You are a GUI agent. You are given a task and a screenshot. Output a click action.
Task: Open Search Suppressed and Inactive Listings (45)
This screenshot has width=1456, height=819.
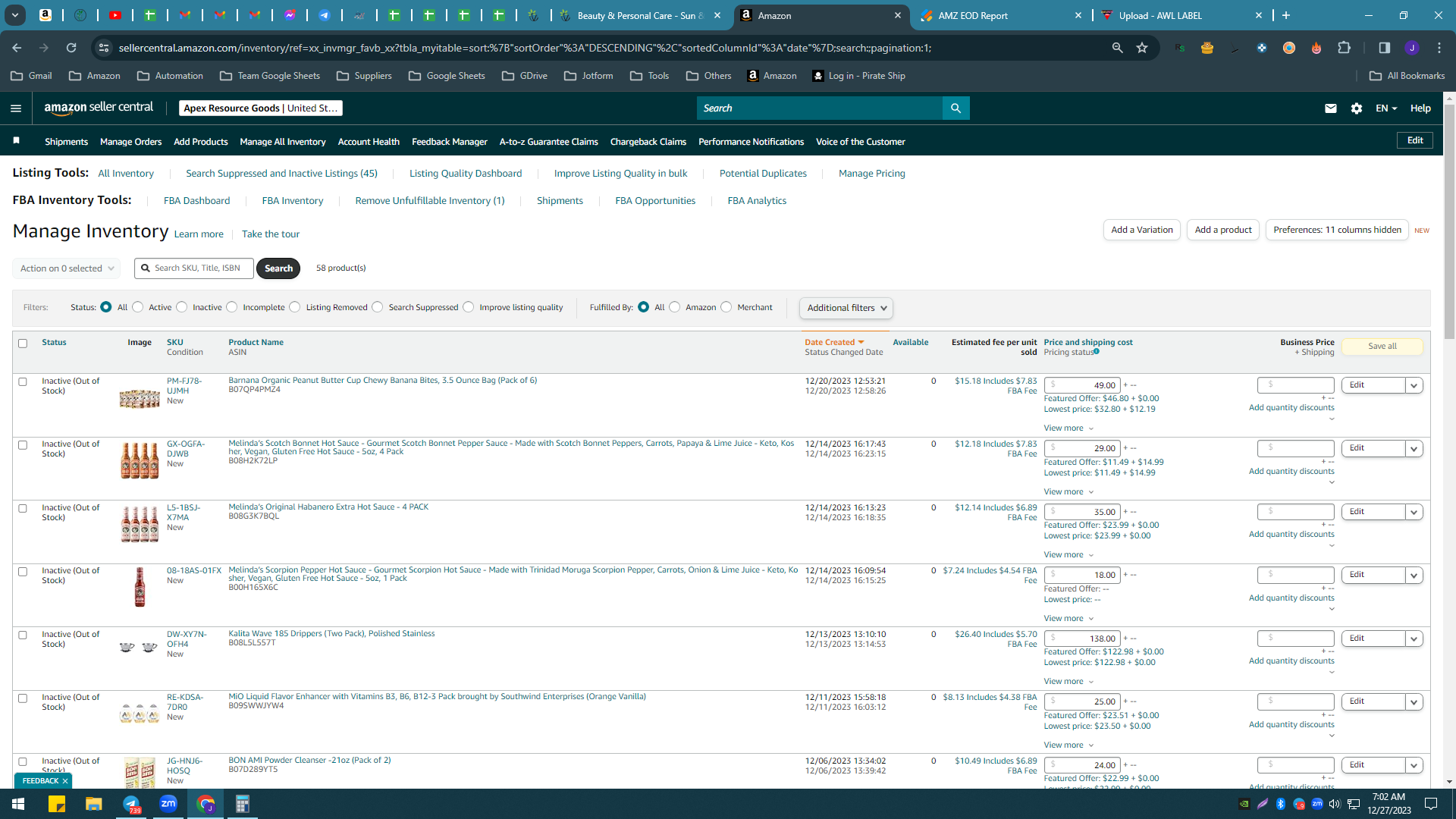click(282, 174)
